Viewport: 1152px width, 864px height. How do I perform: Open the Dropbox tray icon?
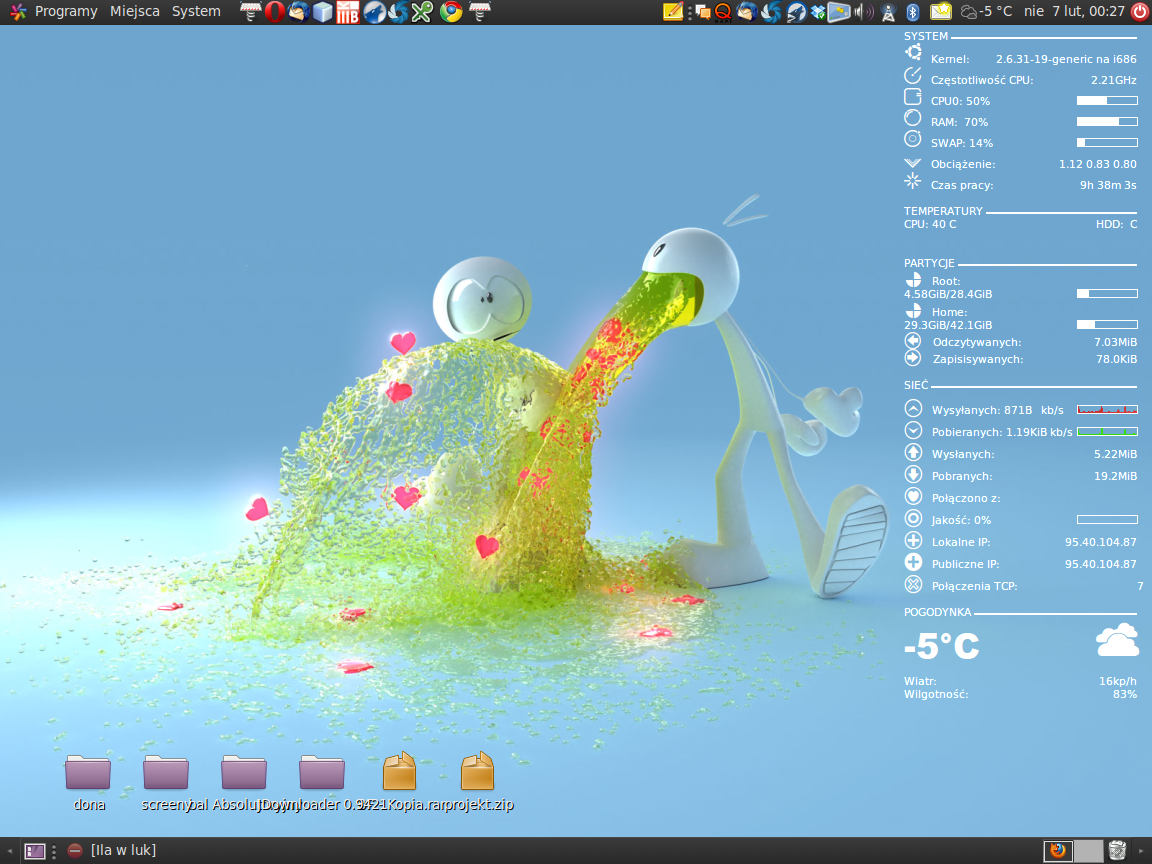tap(817, 12)
